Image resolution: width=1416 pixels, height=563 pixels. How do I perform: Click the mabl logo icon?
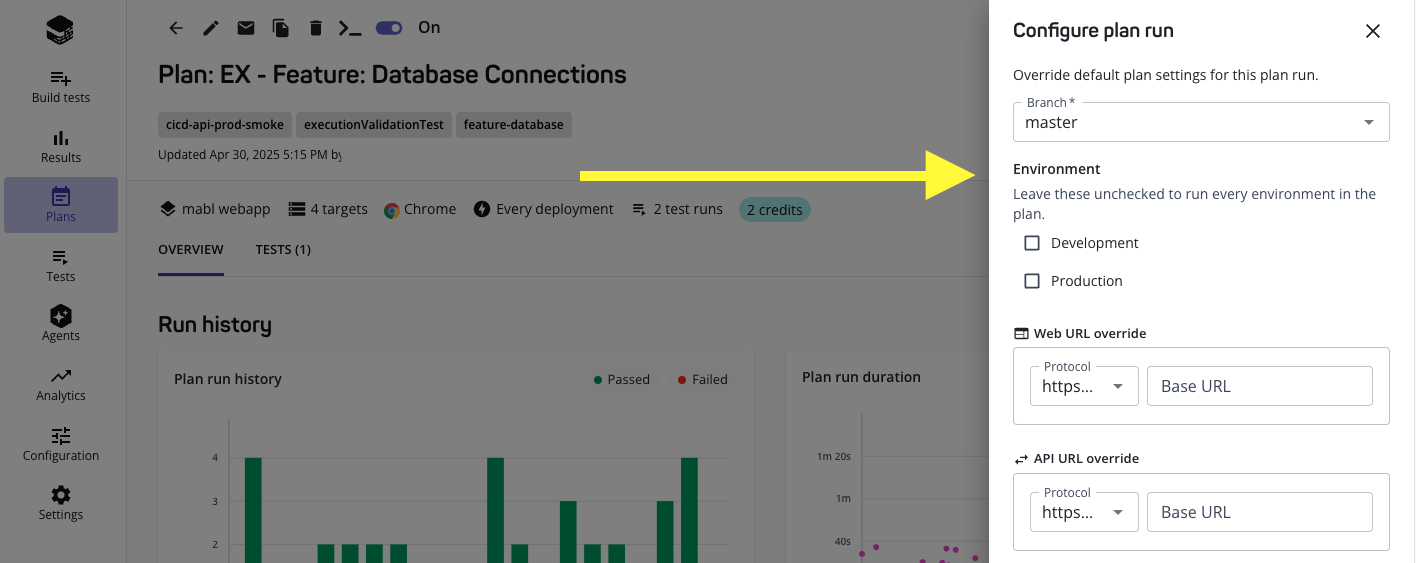[x=60, y=30]
